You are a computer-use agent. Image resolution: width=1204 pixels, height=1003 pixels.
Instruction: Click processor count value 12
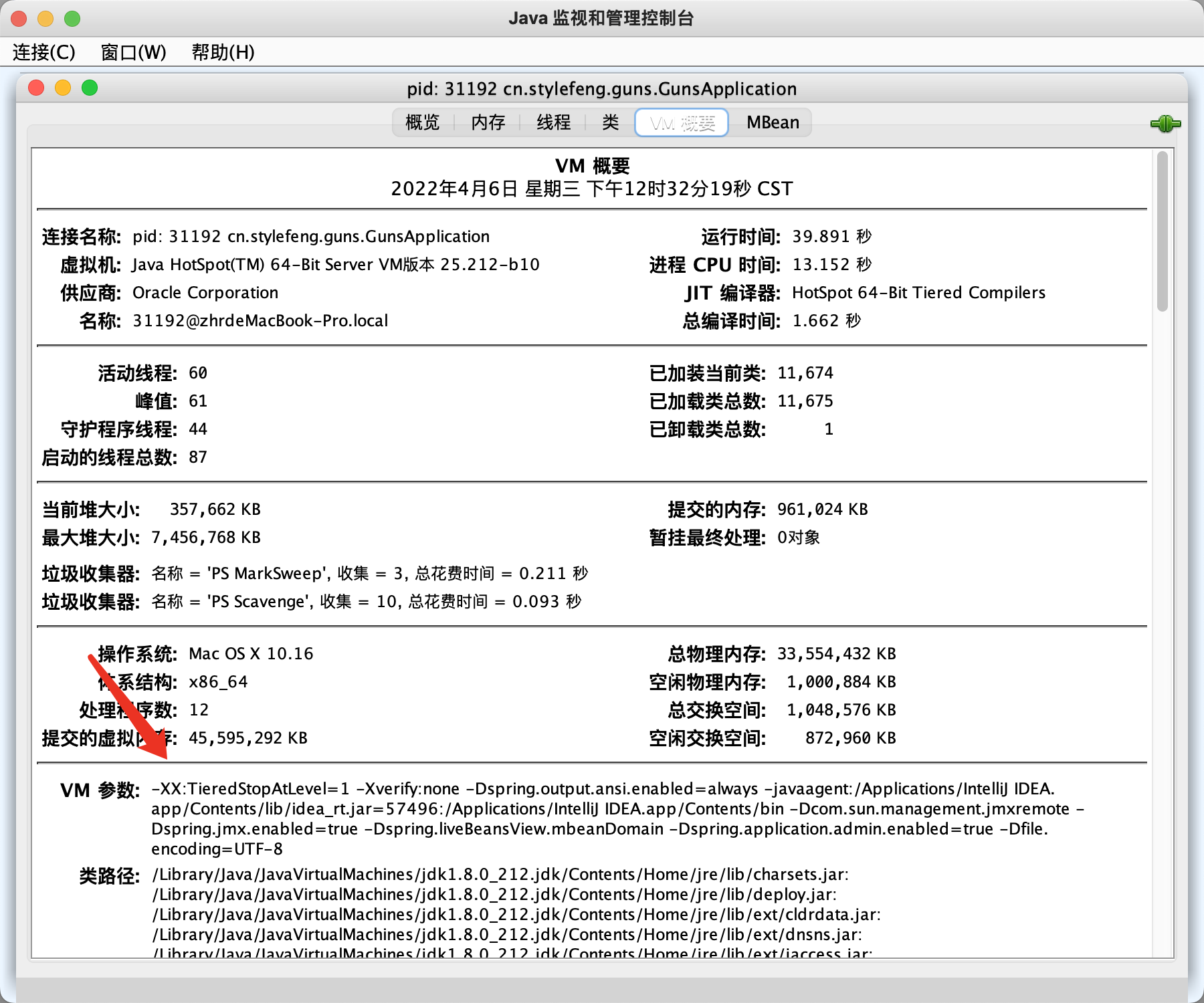tap(199, 710)
